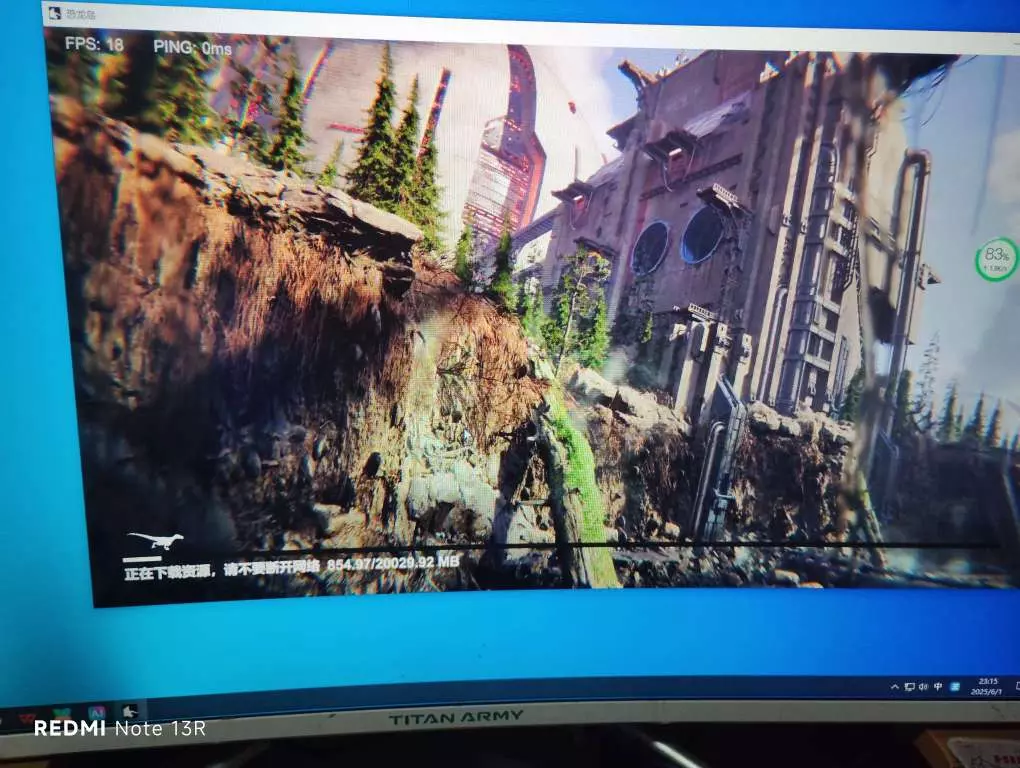Click the dinosaur app icon in title bar

click(x=55, y=13)
